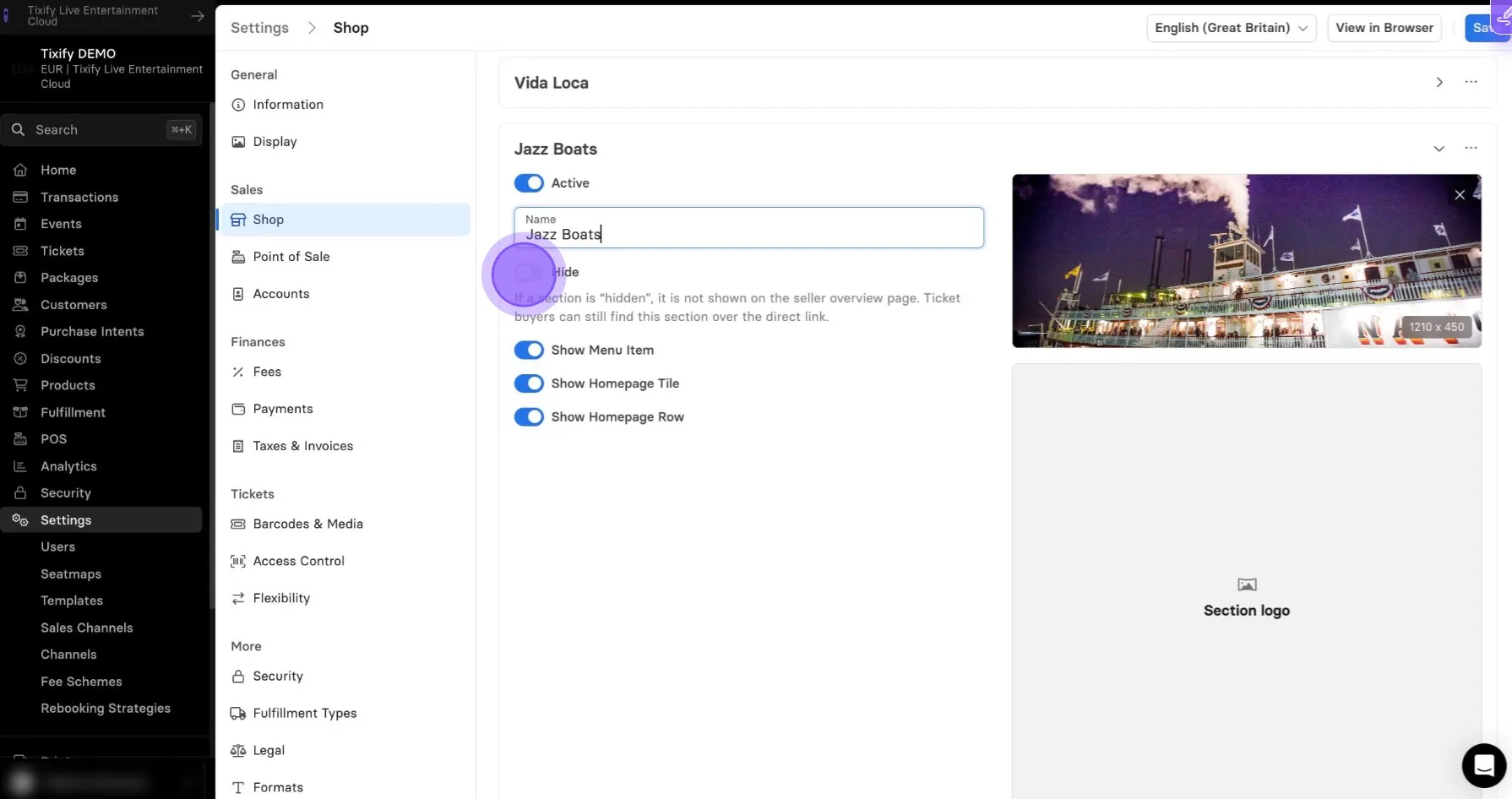Click the Jazz Boats three-dot options icon
The width and height of the screenshot is (1512, 799).
1471,148
